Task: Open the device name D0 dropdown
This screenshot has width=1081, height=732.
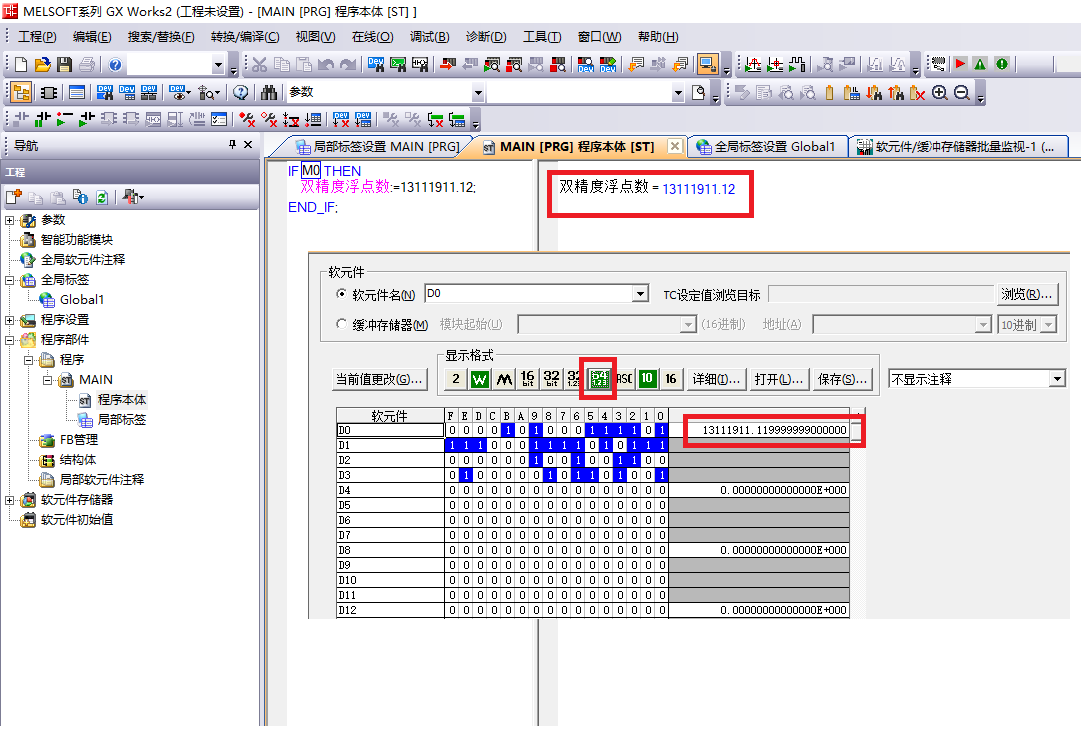Action: (x=640, y=295)
